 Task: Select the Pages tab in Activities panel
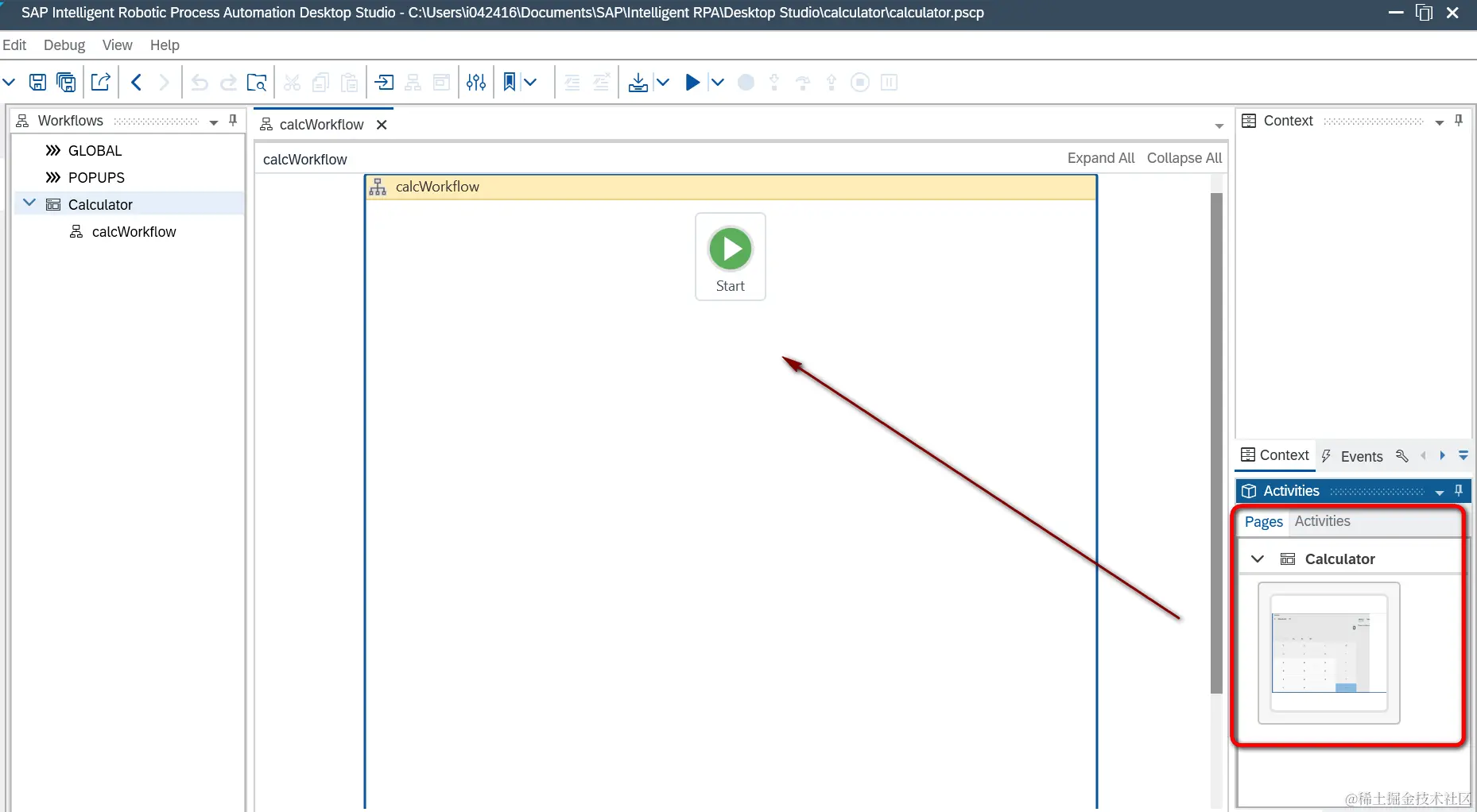click(1264, 522)
